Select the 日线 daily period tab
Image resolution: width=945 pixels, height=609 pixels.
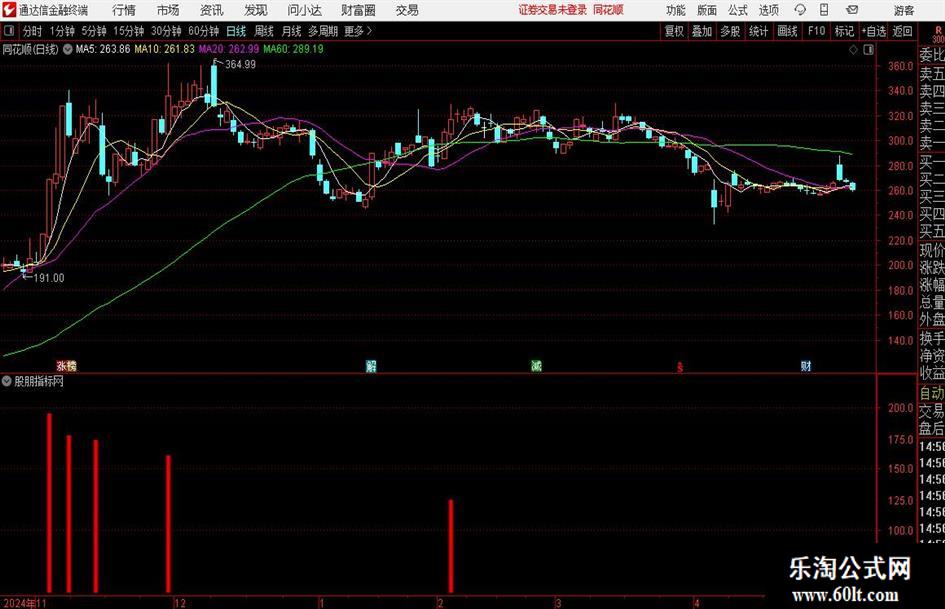coord(236,31)
